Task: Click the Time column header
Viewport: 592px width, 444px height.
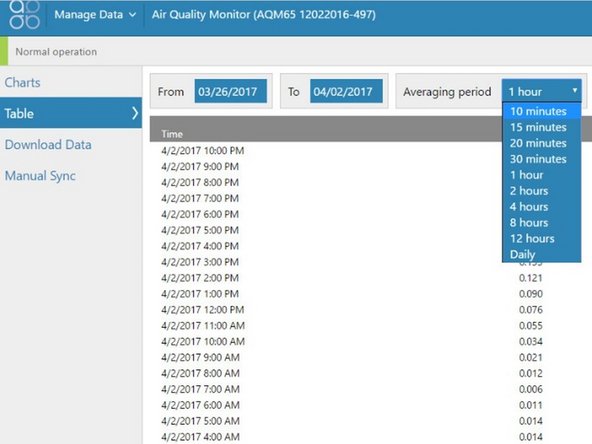Action: [172, 134]
